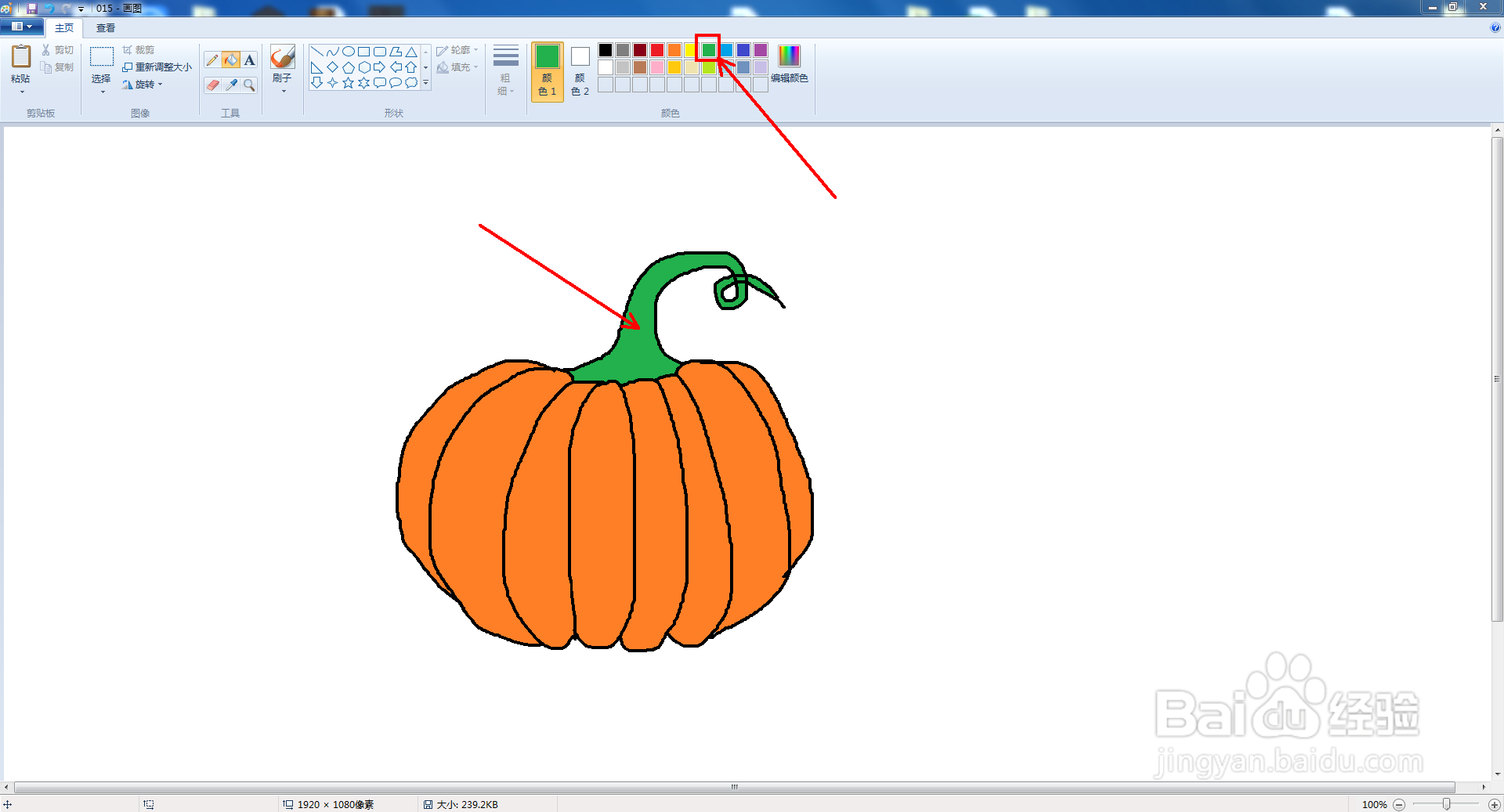
Task: Activate the Color 2 (颜色 2) box
Action: 580,71
